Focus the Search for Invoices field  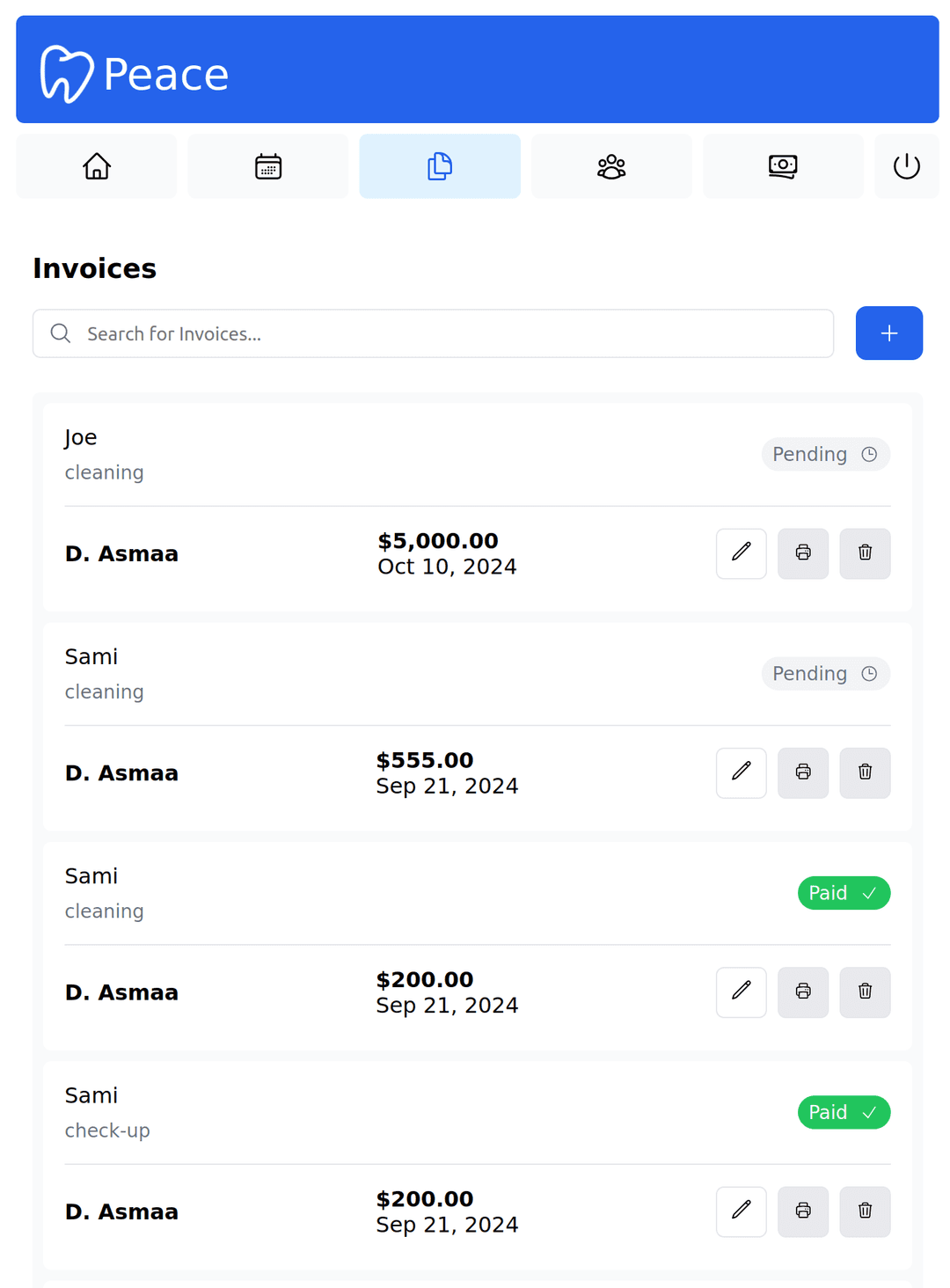click(x=433, y=333)
